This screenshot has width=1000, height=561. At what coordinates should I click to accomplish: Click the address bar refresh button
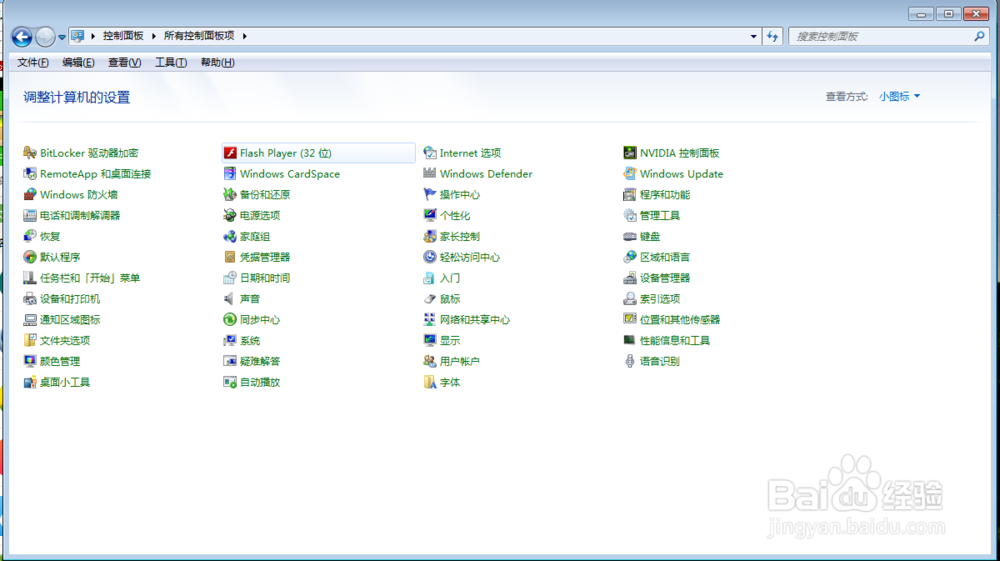(772, 36)
